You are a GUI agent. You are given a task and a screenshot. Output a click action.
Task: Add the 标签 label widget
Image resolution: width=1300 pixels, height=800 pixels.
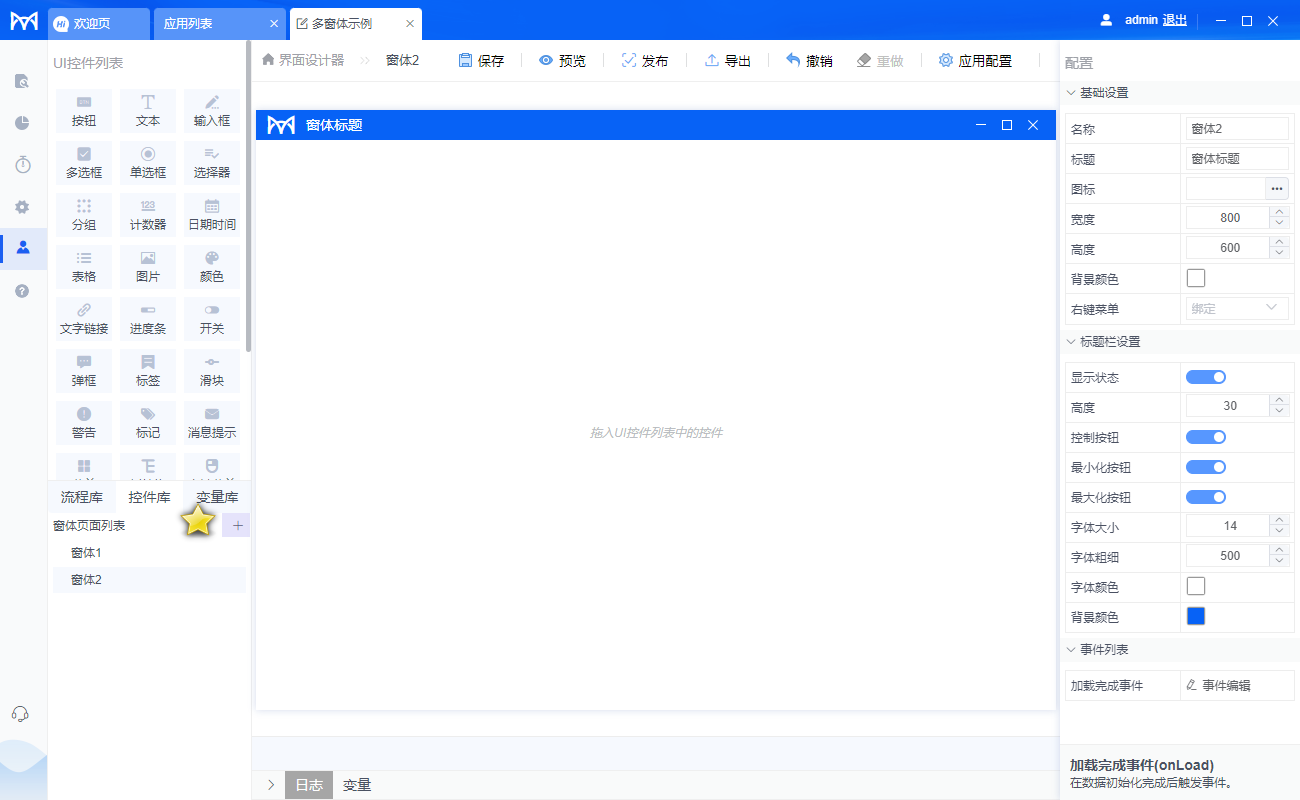148,371
